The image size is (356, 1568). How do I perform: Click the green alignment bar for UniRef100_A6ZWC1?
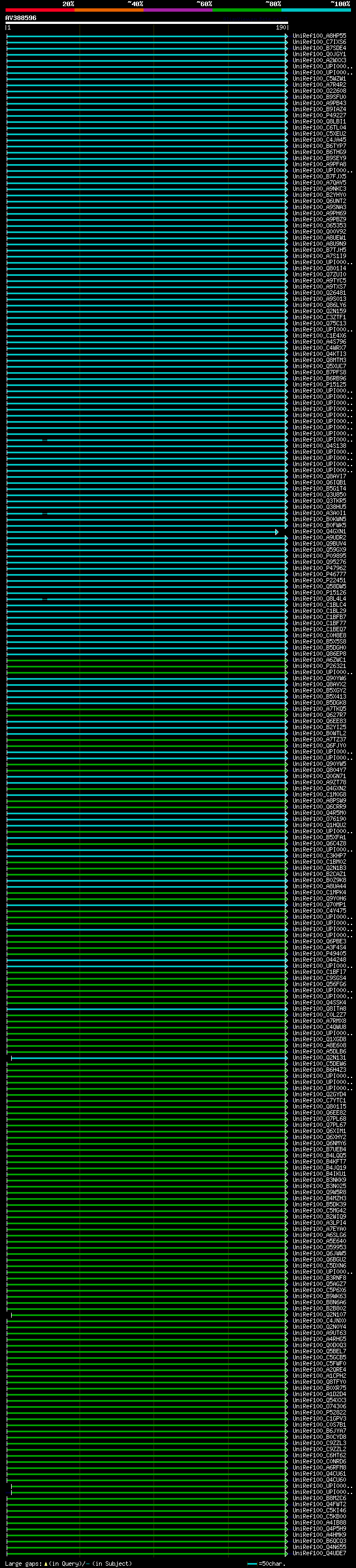(x=146, y=660)
